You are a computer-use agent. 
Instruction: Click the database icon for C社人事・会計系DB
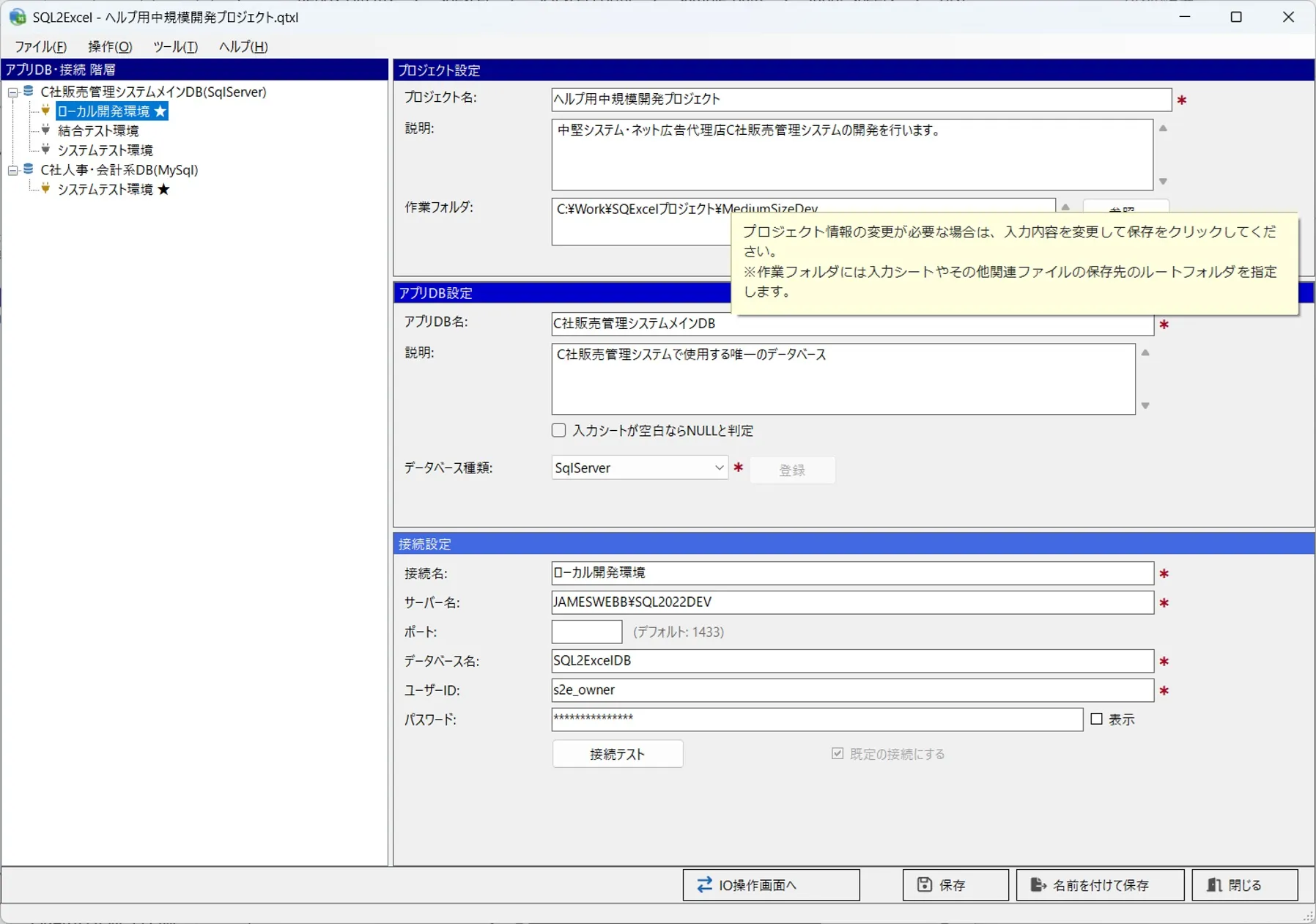[28, 169]
